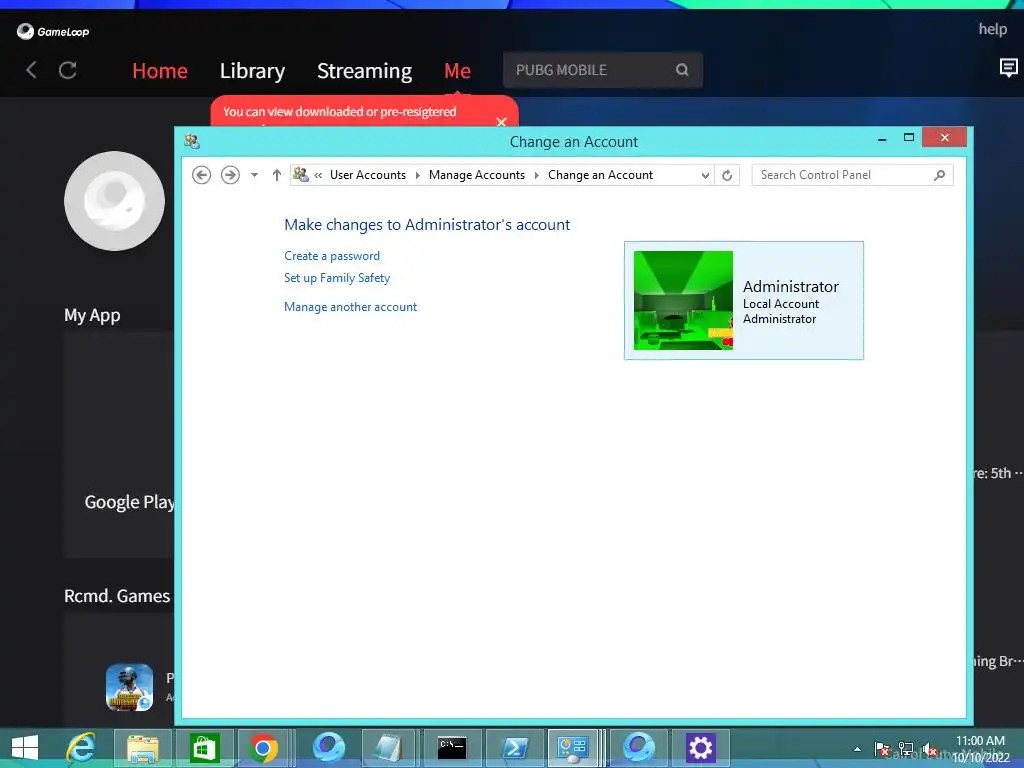The image size is (1024, 768).
Task: Expand the recent locations dropdown arrow
Action: point(255,175)
